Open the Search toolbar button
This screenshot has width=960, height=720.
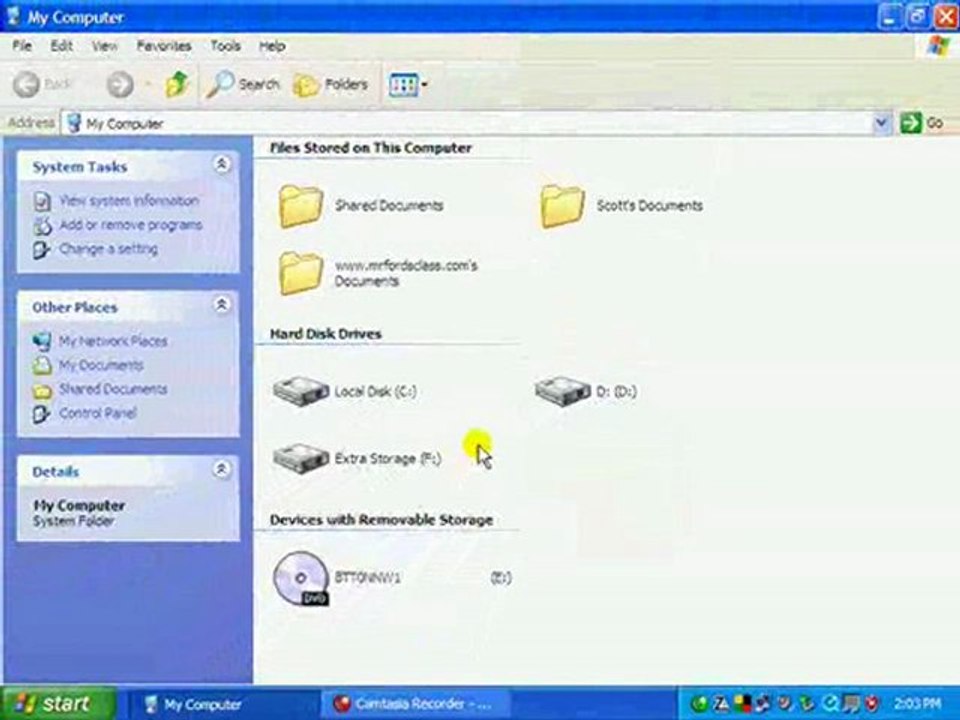point(243,84)
